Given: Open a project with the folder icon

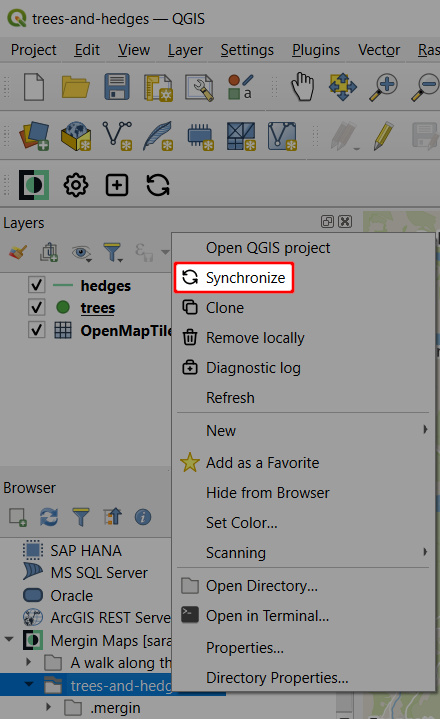Looking at the screenshot, I should tap(75, 87).
